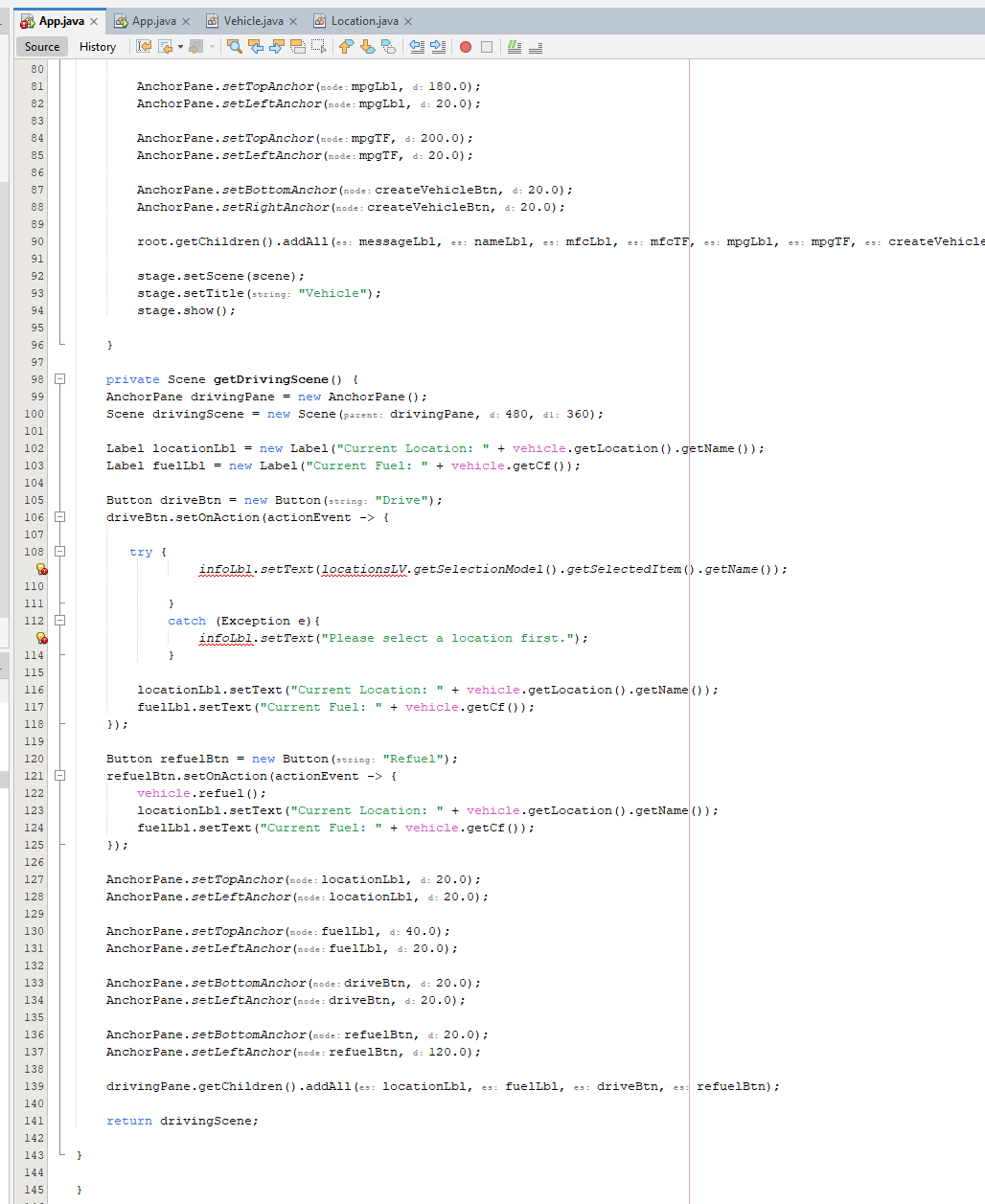Jump to Next Bookmark

(x=367, y=46)
